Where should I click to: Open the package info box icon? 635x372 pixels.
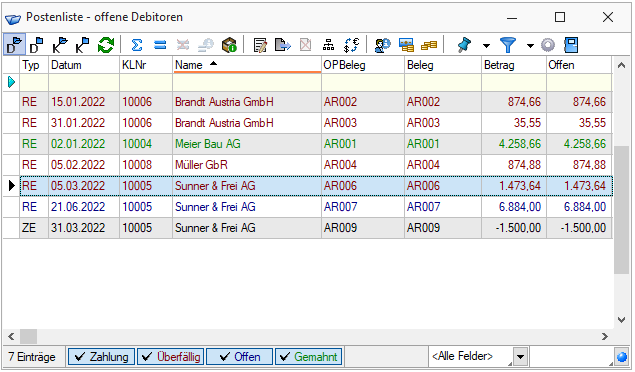pos(229,45)
